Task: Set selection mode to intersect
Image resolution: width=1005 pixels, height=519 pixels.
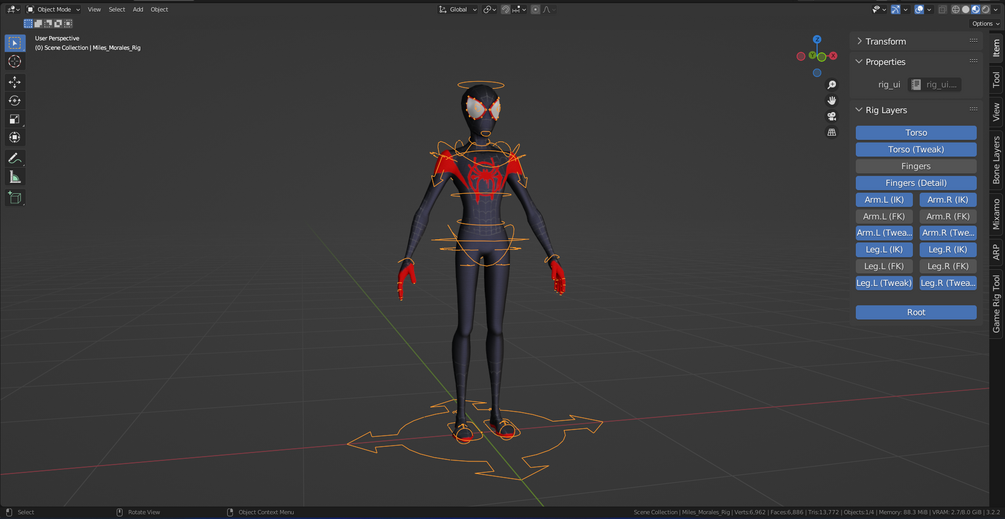Action: 68,24
